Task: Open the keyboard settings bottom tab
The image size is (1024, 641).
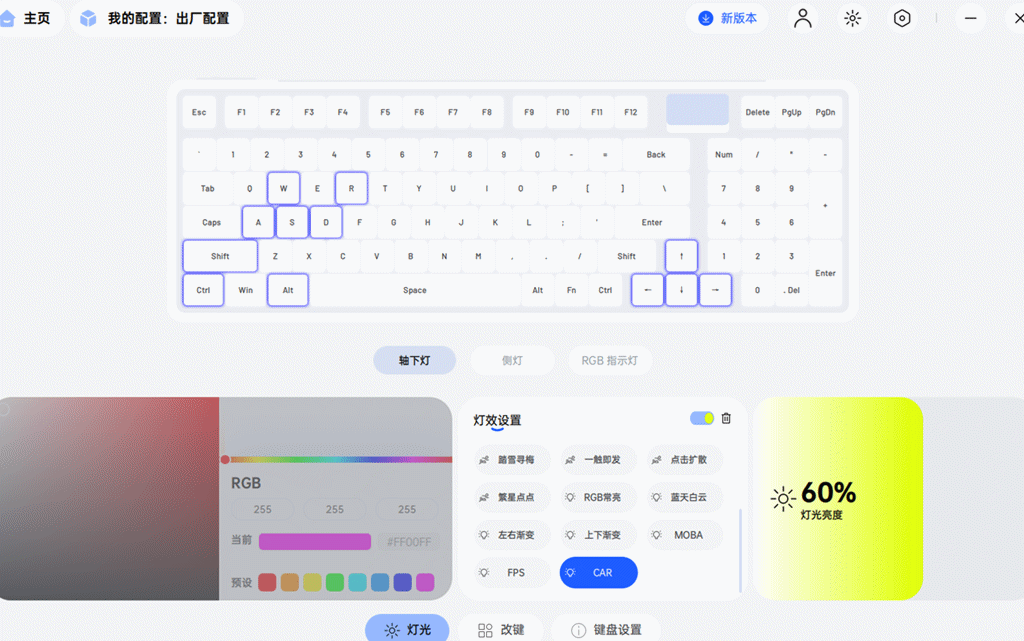Action: (x=606, y=629)
